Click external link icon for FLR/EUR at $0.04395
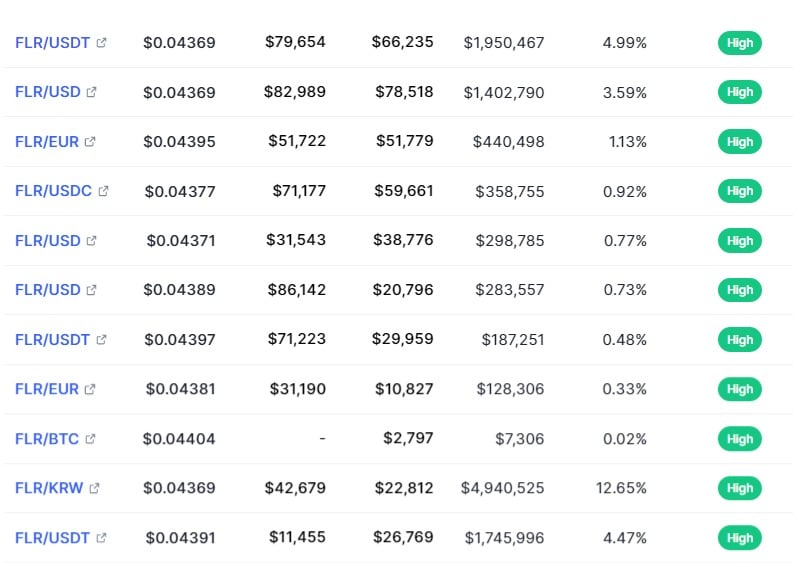The image size is (793, 563). pos(91,142)
